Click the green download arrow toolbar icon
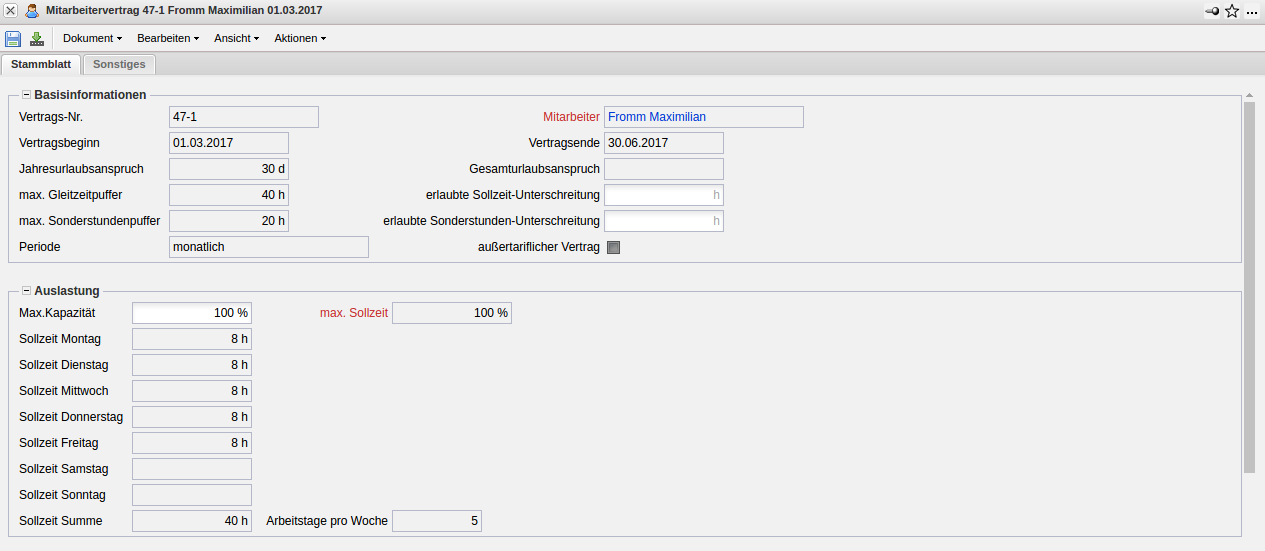Image resolution: width=1265 pixels, height=551 pixels. tap(37, 39)
